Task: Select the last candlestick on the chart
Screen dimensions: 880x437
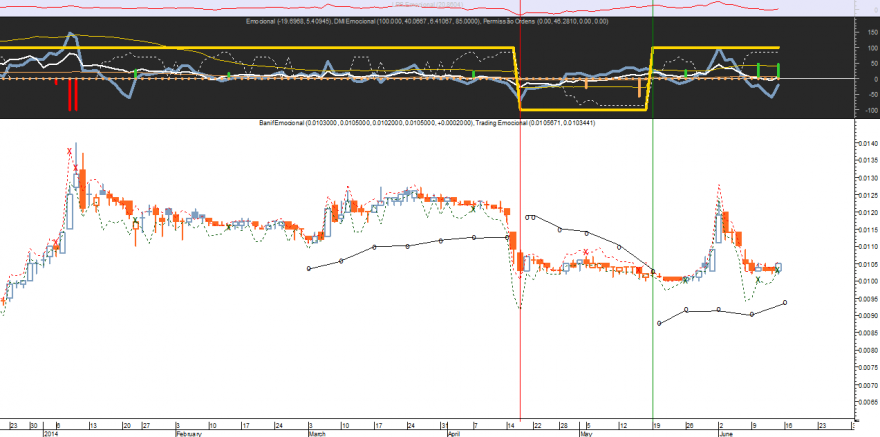Action: 778,266
